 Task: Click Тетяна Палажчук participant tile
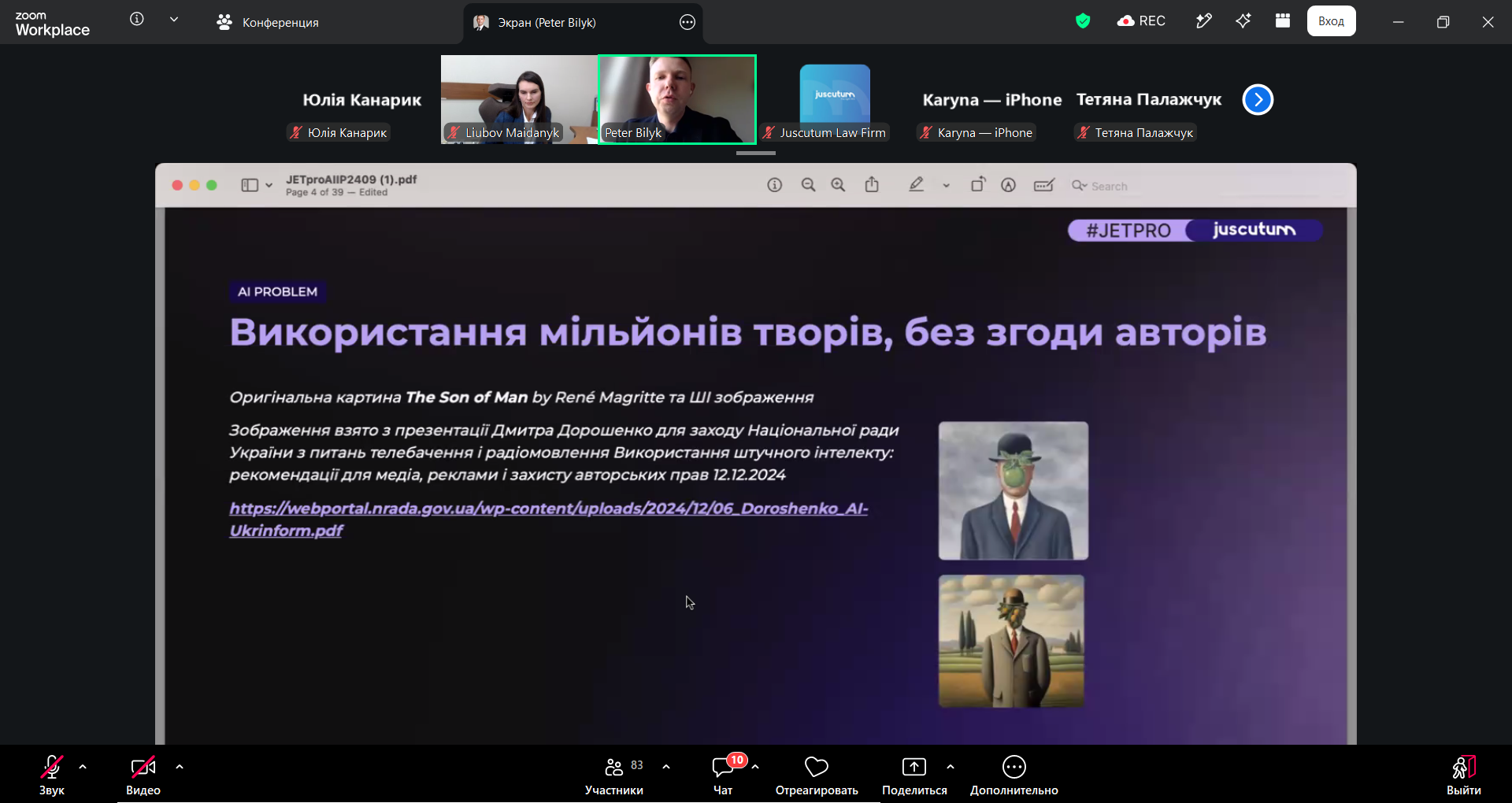pyautogui.click(x=1149, y=99)
